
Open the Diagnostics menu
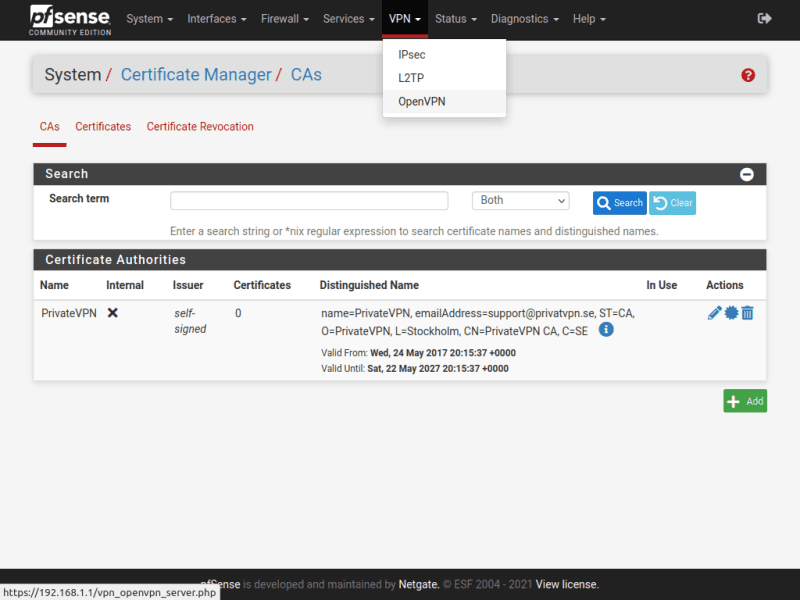524,19
